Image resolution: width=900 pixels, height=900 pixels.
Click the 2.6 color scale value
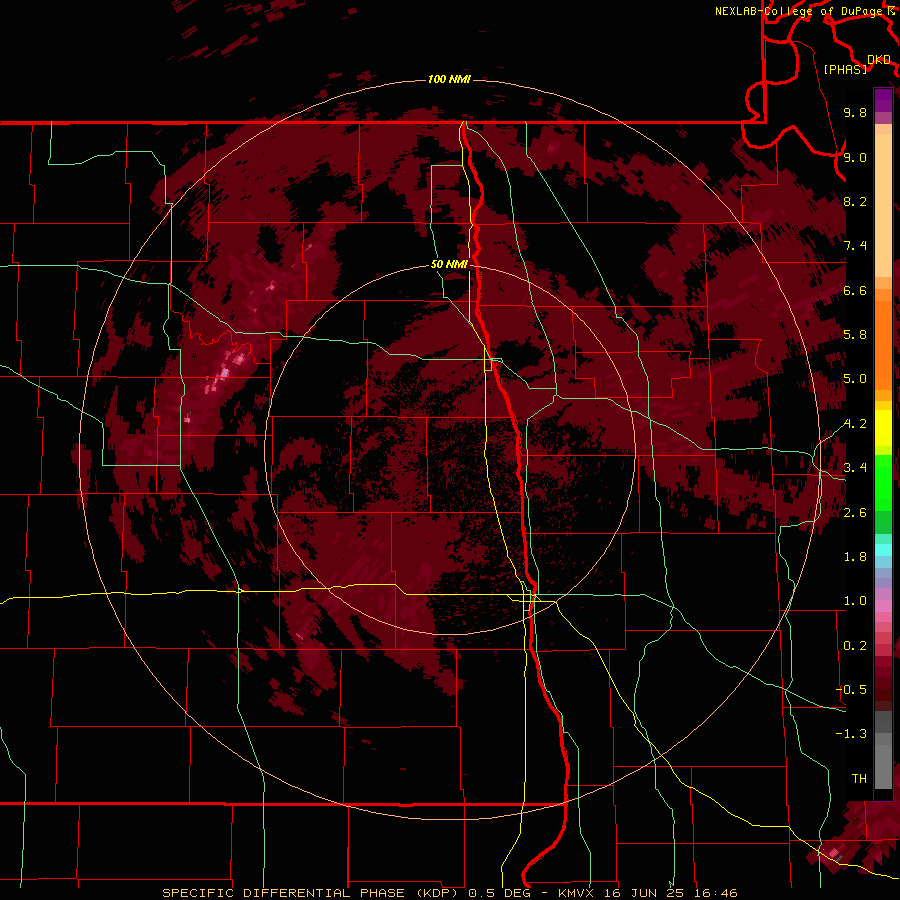pyautogui.click(x=855, y=513)
